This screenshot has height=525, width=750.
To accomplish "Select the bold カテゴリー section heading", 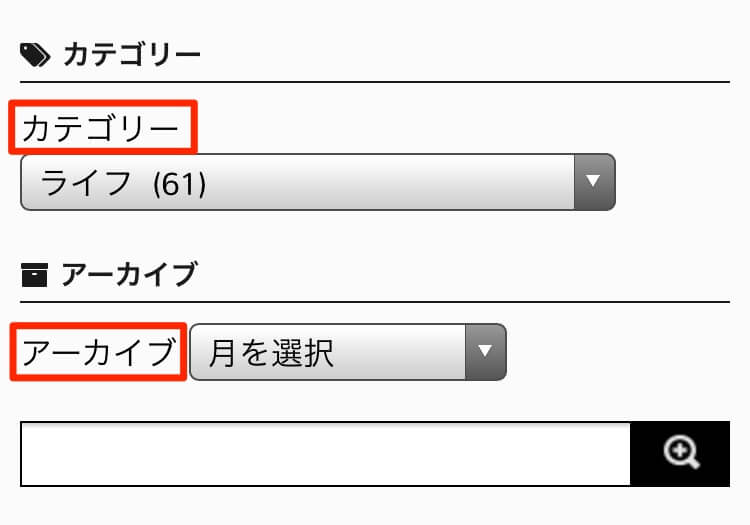I will [132, 55].
